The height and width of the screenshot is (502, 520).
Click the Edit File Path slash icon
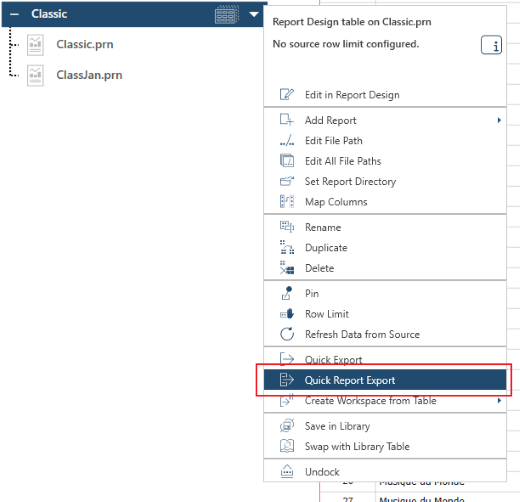287,140
